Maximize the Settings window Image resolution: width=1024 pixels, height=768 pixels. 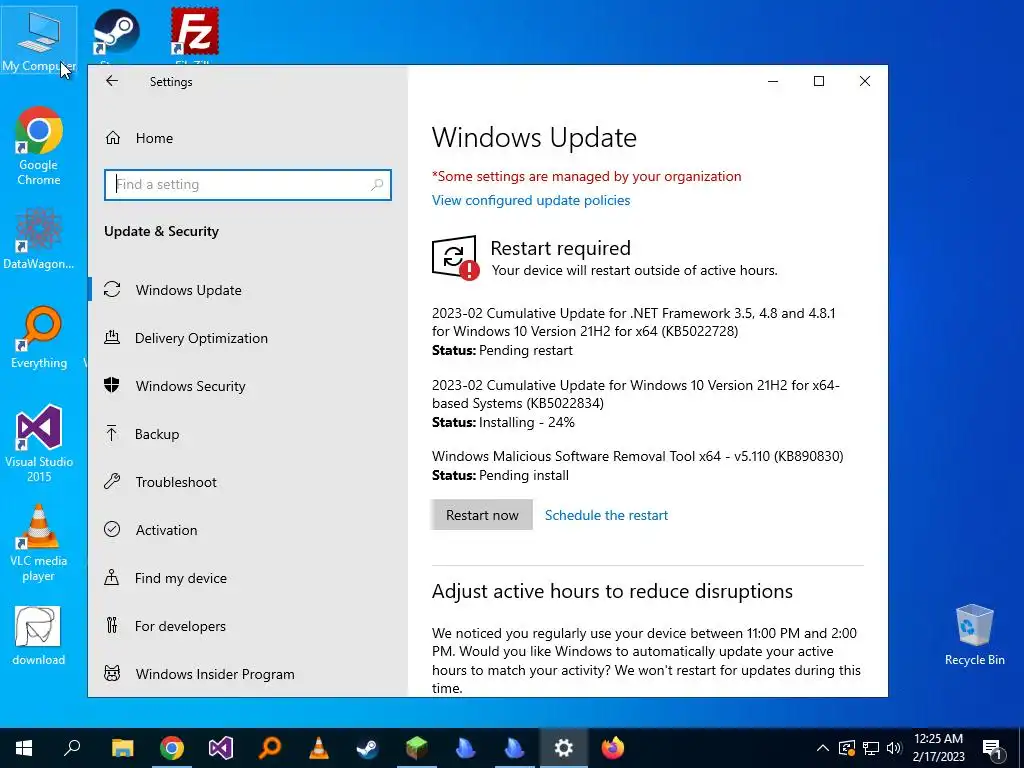(819, 81)
